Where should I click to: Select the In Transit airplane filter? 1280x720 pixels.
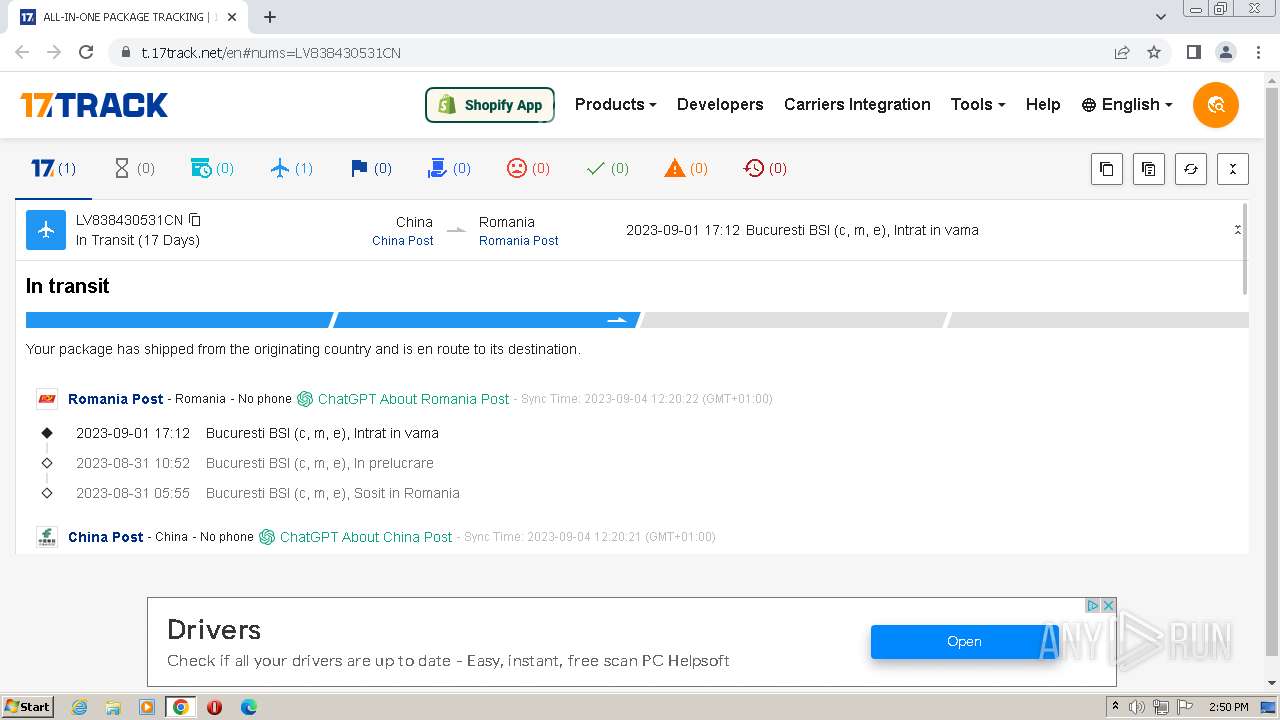click(292, 168)
